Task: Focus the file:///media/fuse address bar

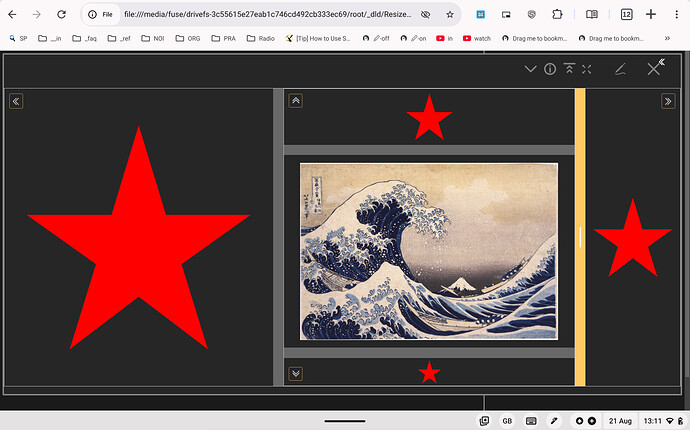Action: 268,15
